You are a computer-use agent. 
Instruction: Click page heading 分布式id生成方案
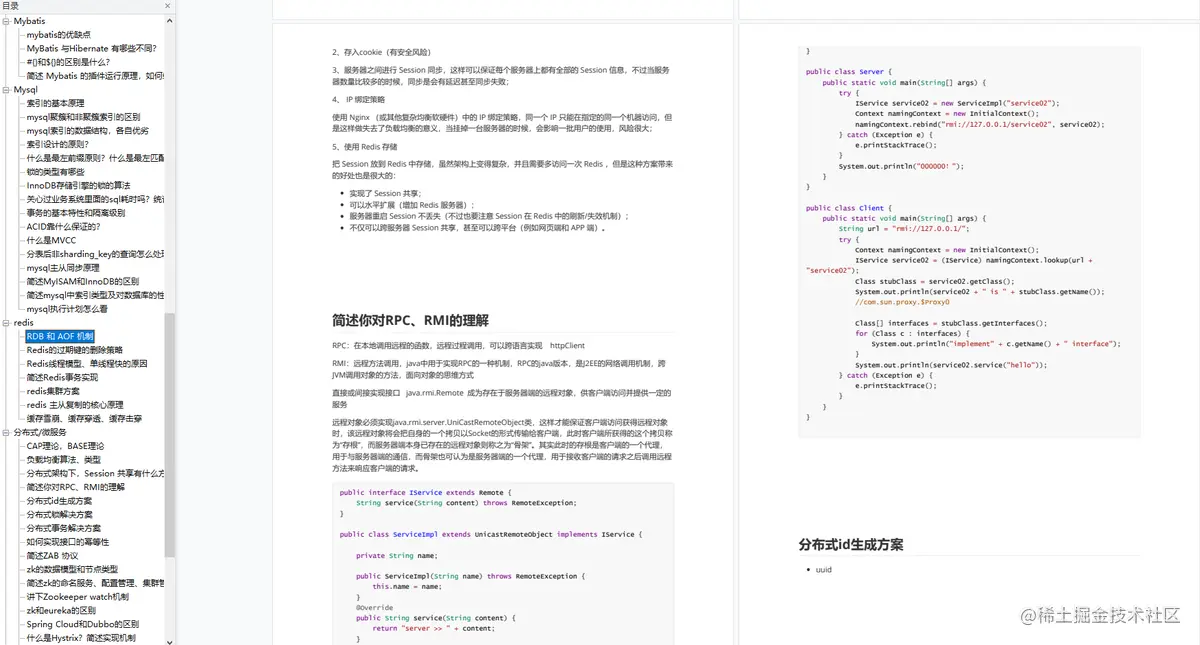coord(850,545)
